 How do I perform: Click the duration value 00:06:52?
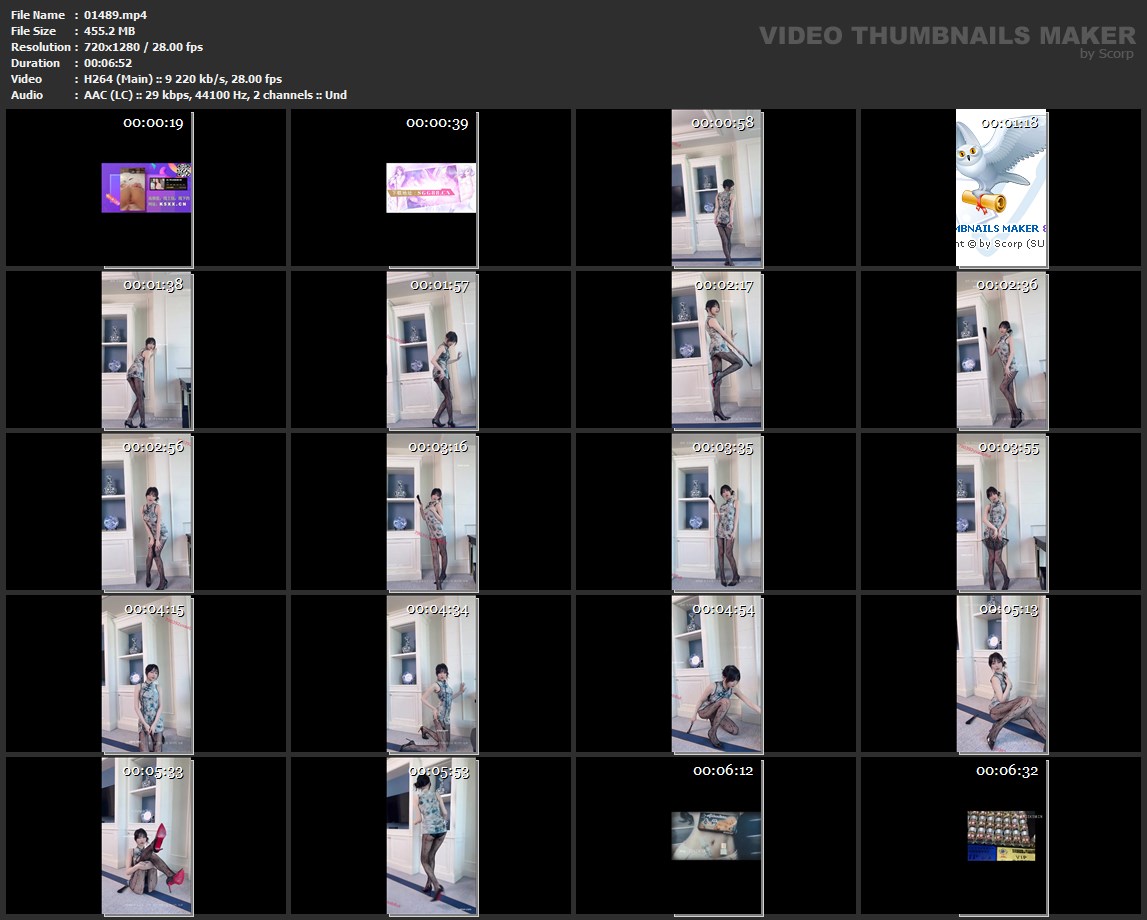108,63
